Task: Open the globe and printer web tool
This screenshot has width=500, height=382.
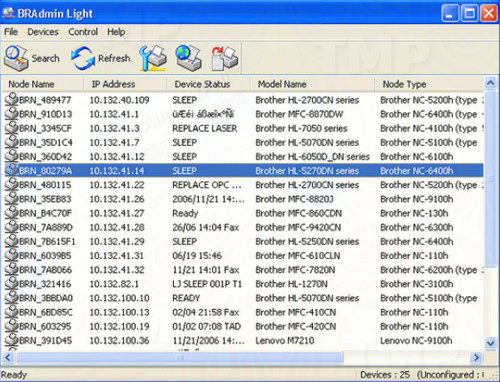Action: (x=188, y=58)
